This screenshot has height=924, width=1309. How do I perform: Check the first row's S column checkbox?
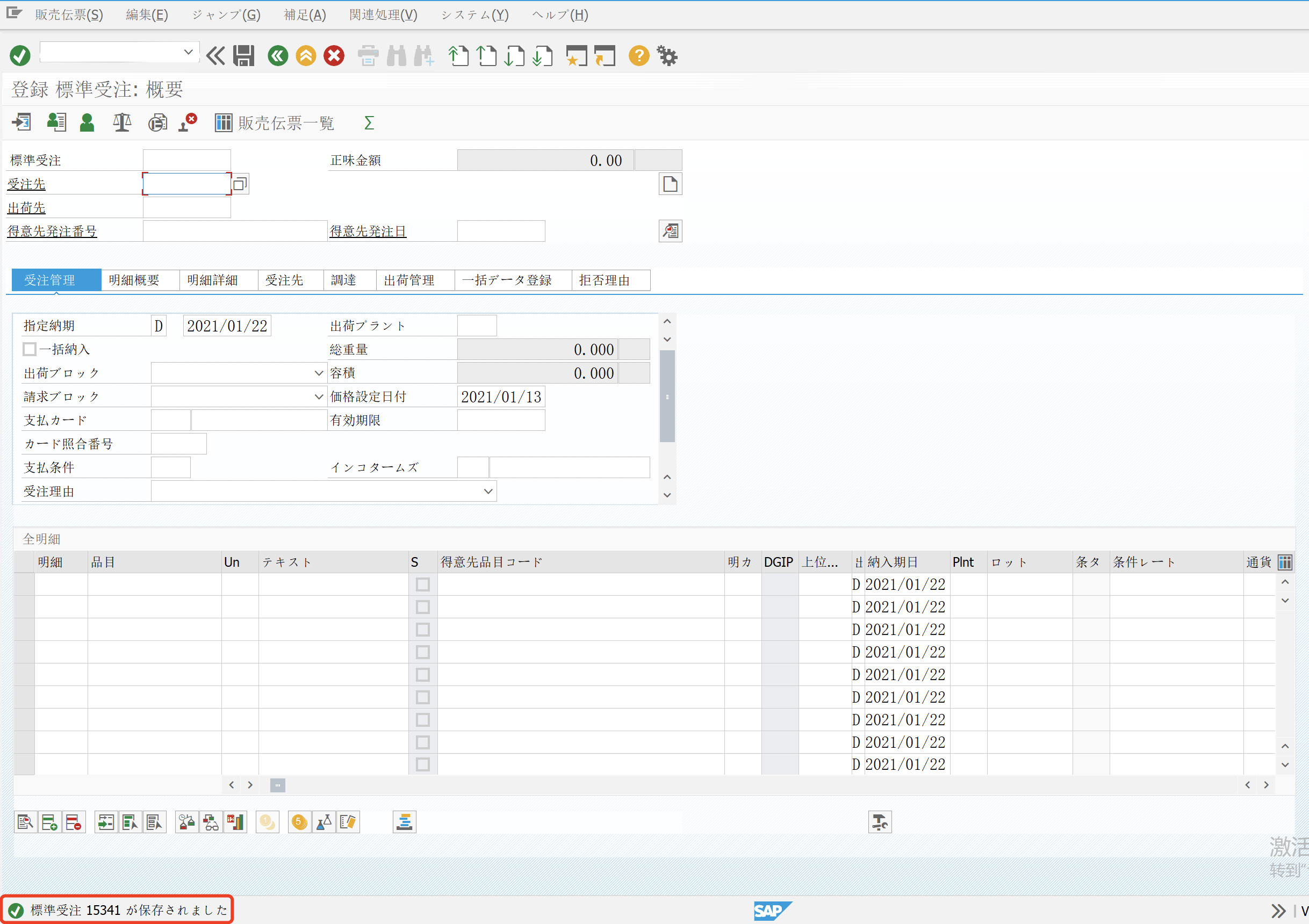(422, 584)
